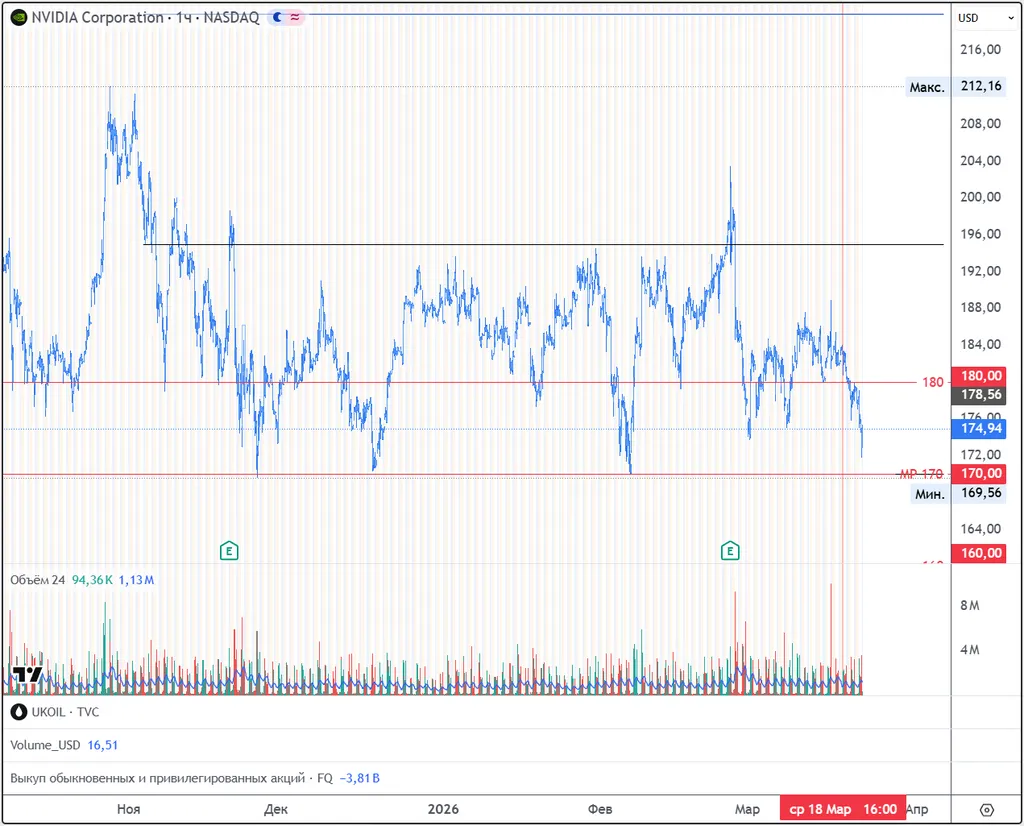This screenshot has height=826, width=1024.
Task: Click the NVIDIA Corporation symbol title
Action: (97, 17)
